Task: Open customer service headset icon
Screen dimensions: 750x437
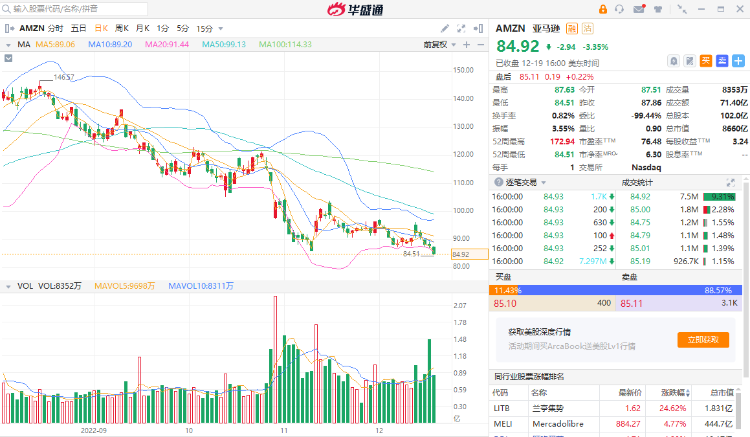Action: point(619,9)
